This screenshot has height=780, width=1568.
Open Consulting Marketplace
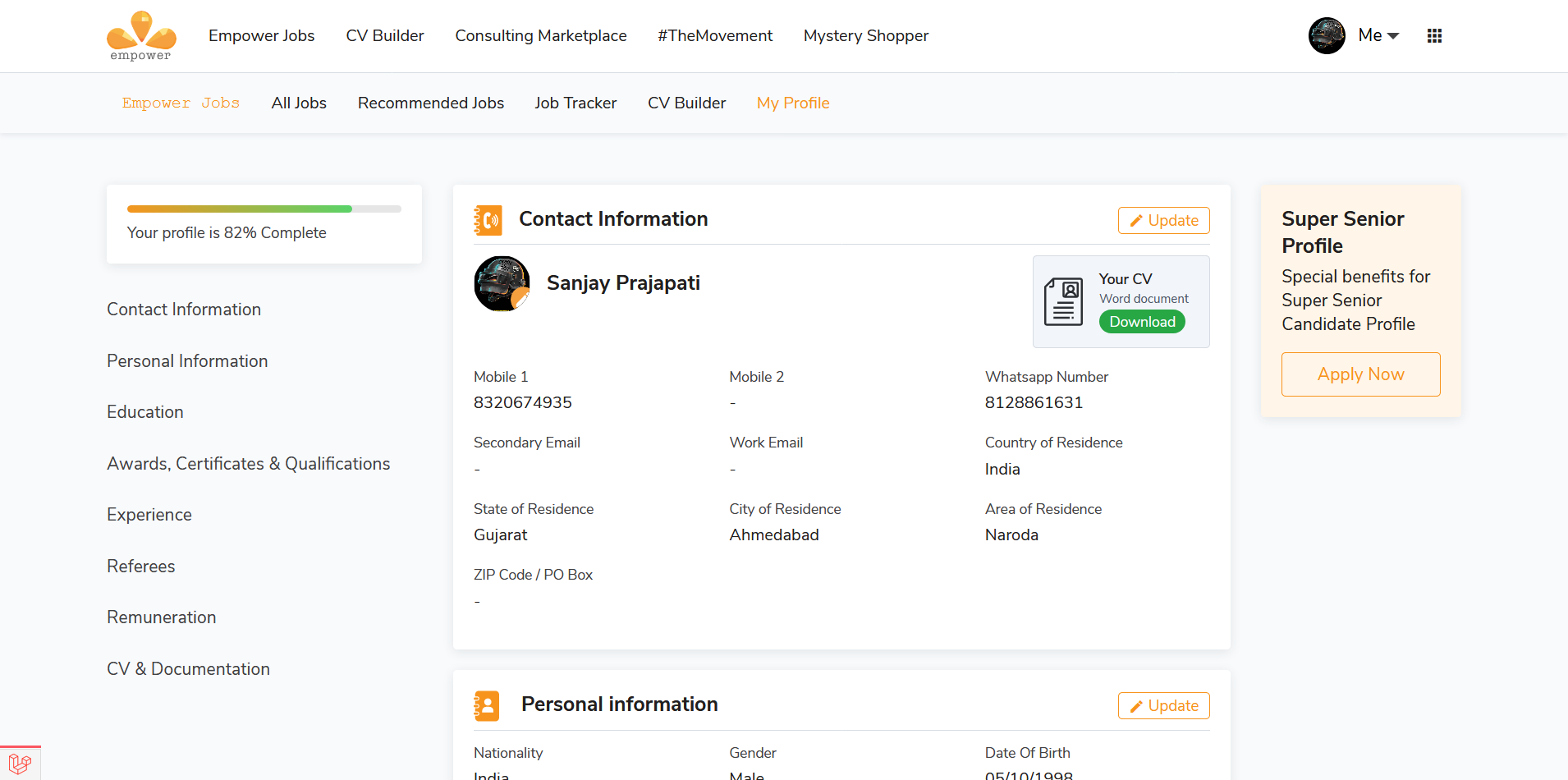pos(541,35)
